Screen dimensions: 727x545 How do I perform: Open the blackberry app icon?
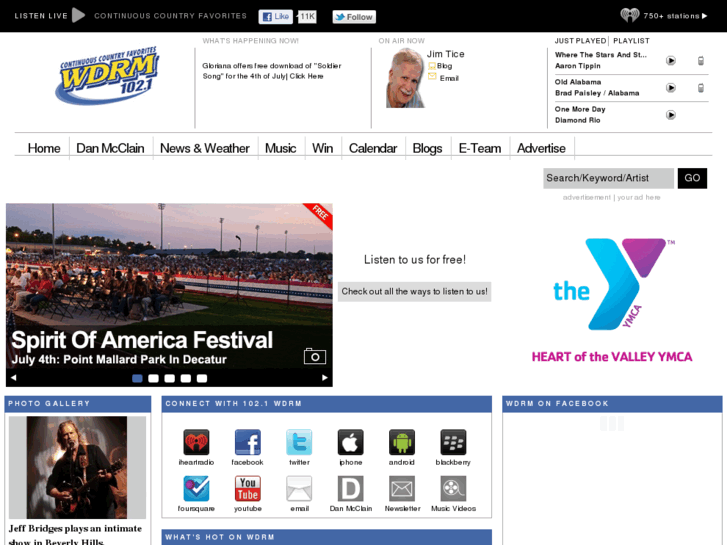coord(453,442)
